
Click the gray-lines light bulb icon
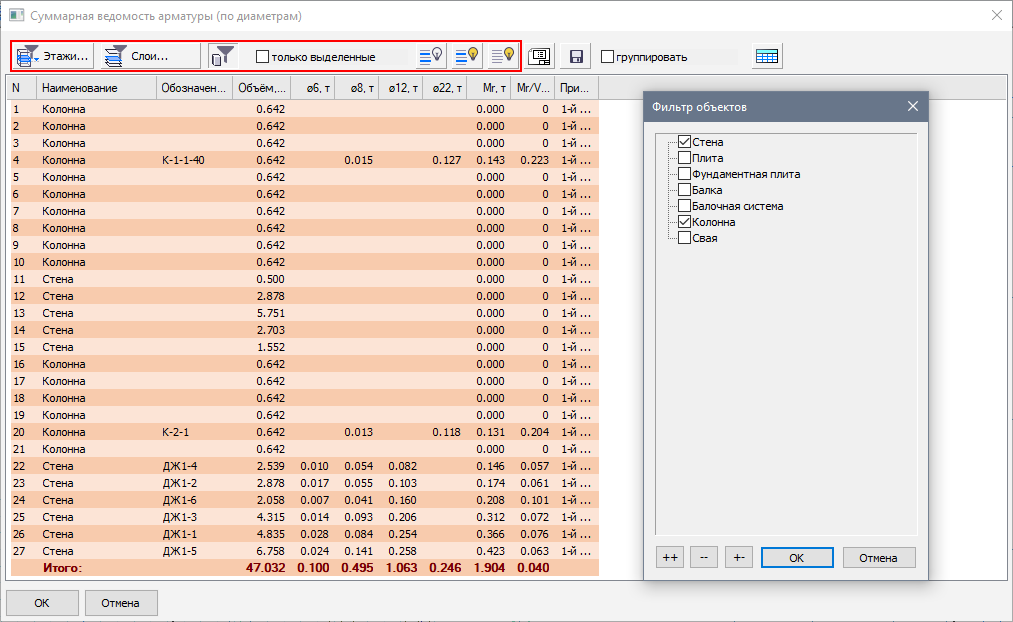(x=503, y=56)
